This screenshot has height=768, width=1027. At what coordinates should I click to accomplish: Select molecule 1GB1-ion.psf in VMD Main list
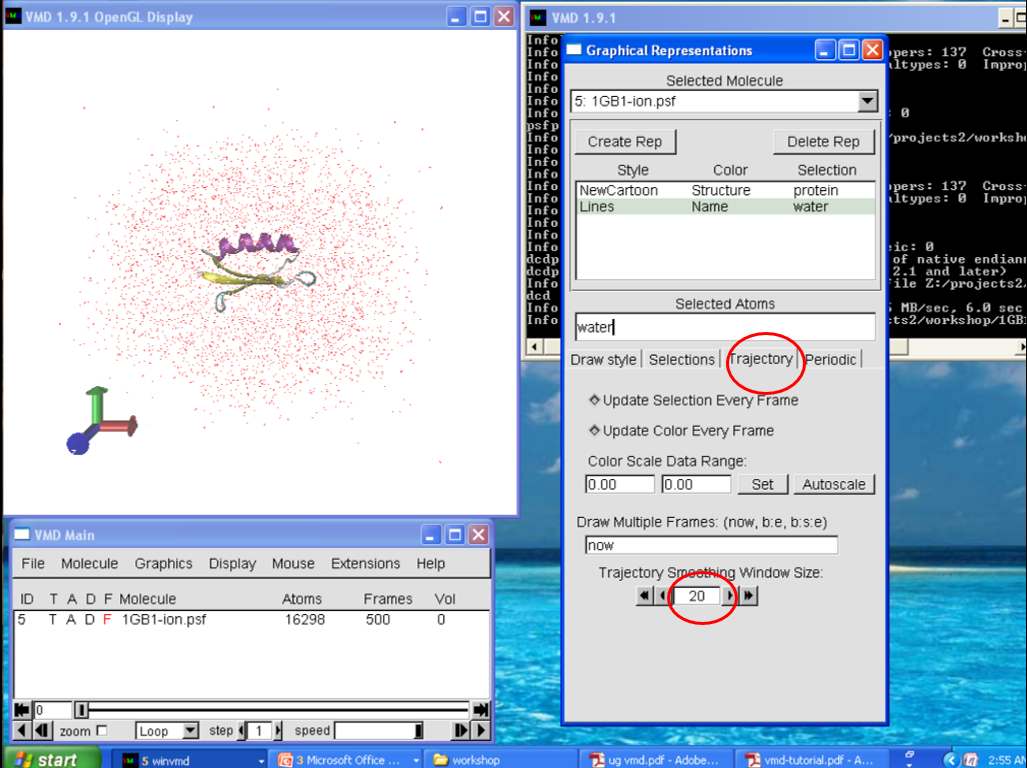(252, 619)
